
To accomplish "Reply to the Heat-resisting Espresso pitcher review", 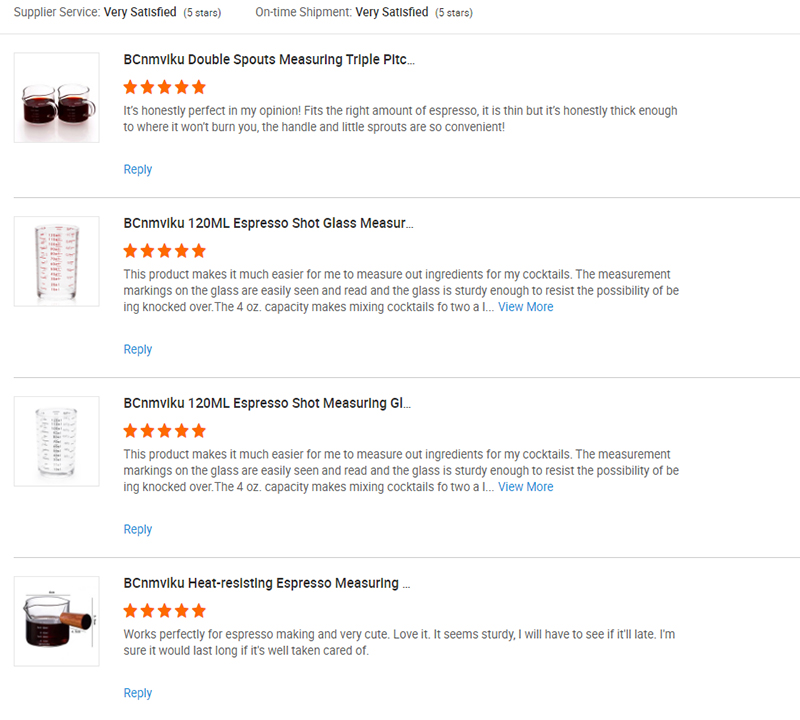I will [138, 693].
